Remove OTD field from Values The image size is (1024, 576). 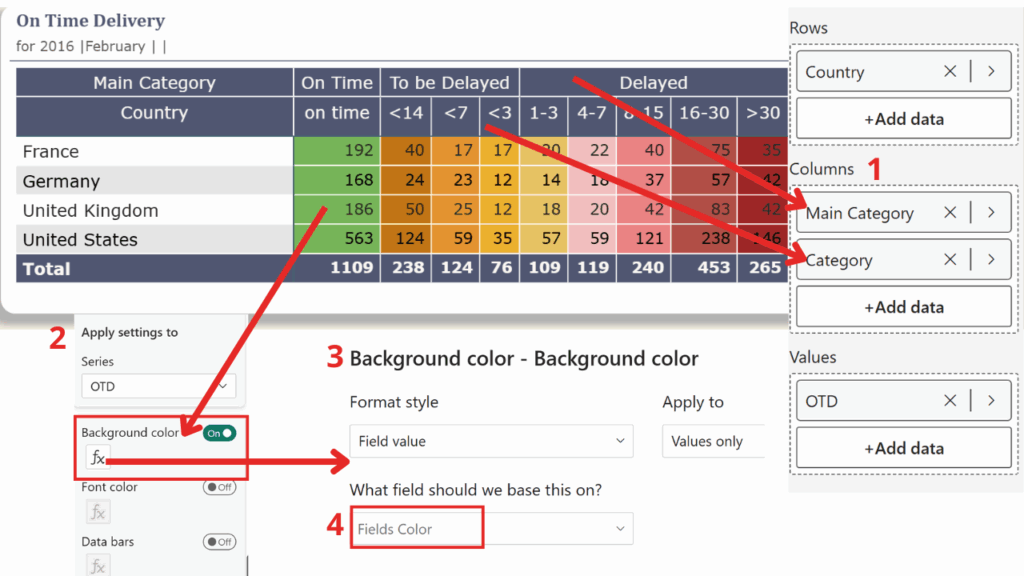(x=950, y=401)
